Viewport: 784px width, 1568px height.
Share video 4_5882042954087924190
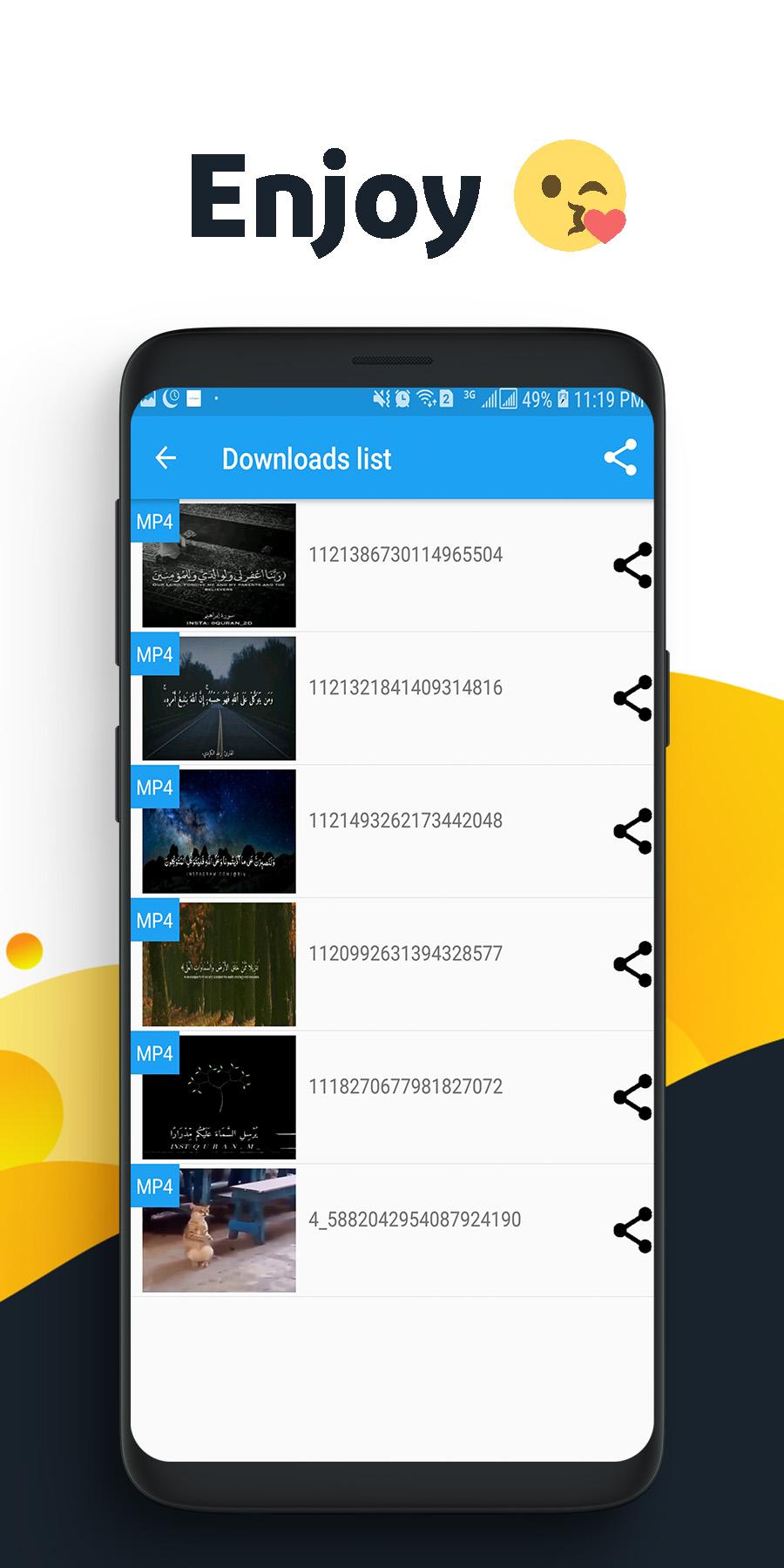[x=632, y=1230]
